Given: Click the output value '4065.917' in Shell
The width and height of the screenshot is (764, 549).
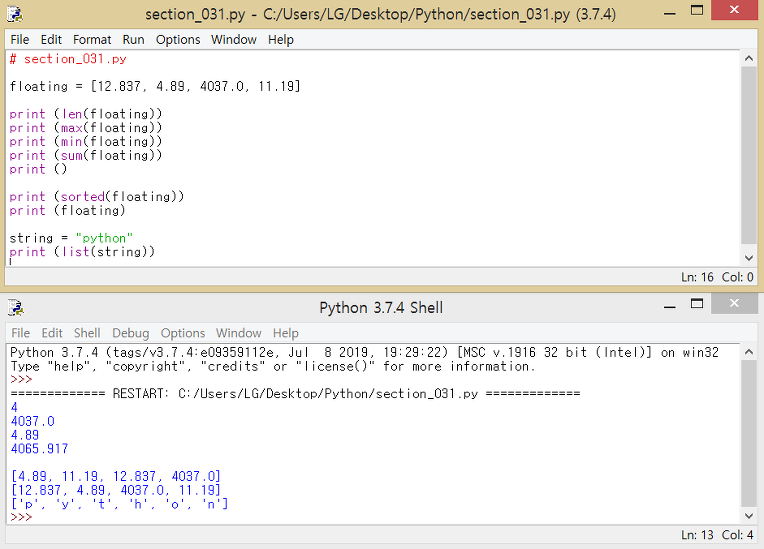Looking at the screenshot, I should pyautogui.click(x=39, y=449).
